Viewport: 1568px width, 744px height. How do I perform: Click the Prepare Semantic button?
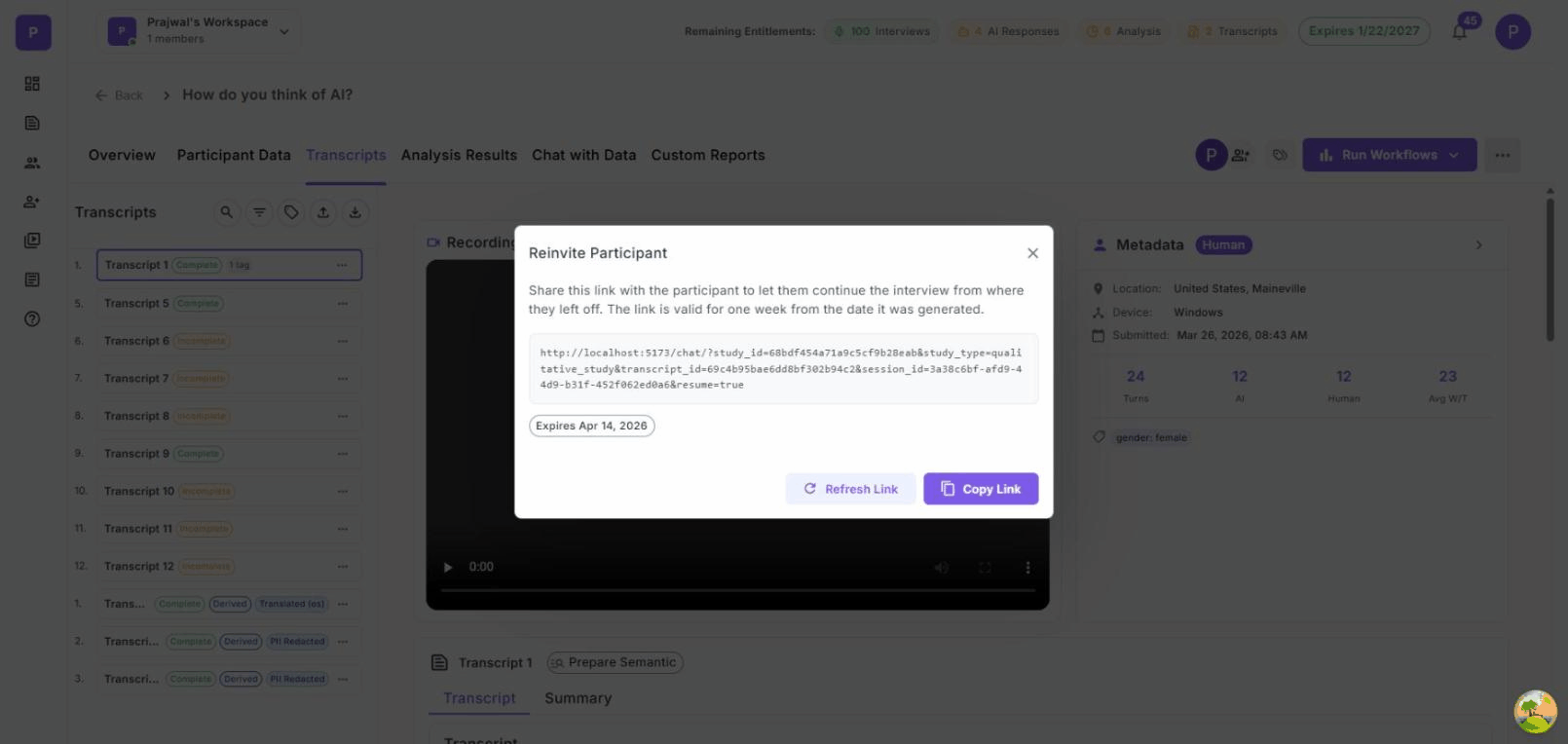click(x=615, y=662)
